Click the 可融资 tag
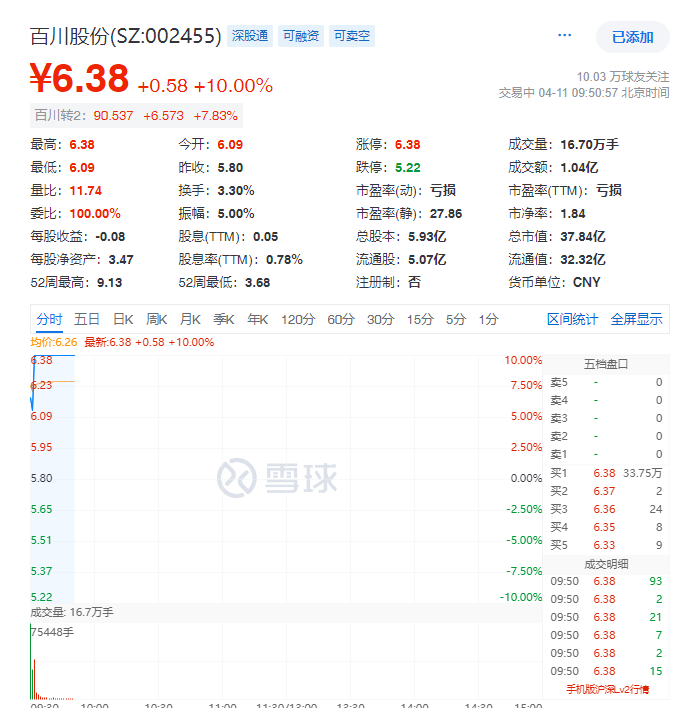695x708 pixels. coord(301,36)
